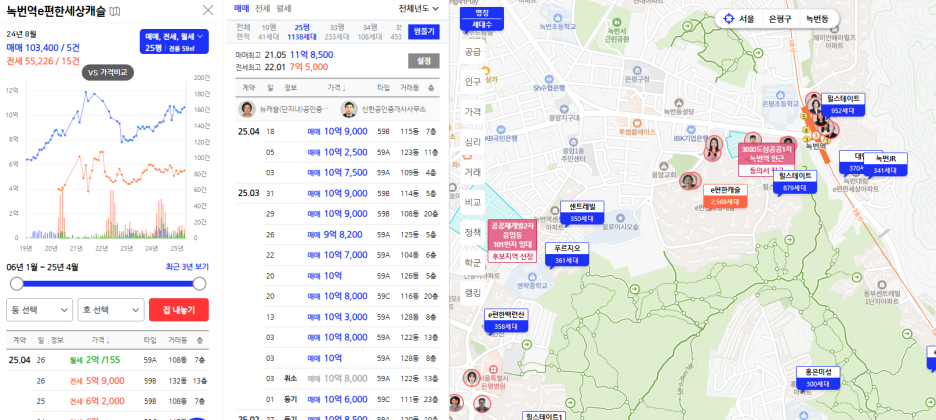936x420 pixels.
Task: Toggle the 인구 map layer
Action: point(473,82)
